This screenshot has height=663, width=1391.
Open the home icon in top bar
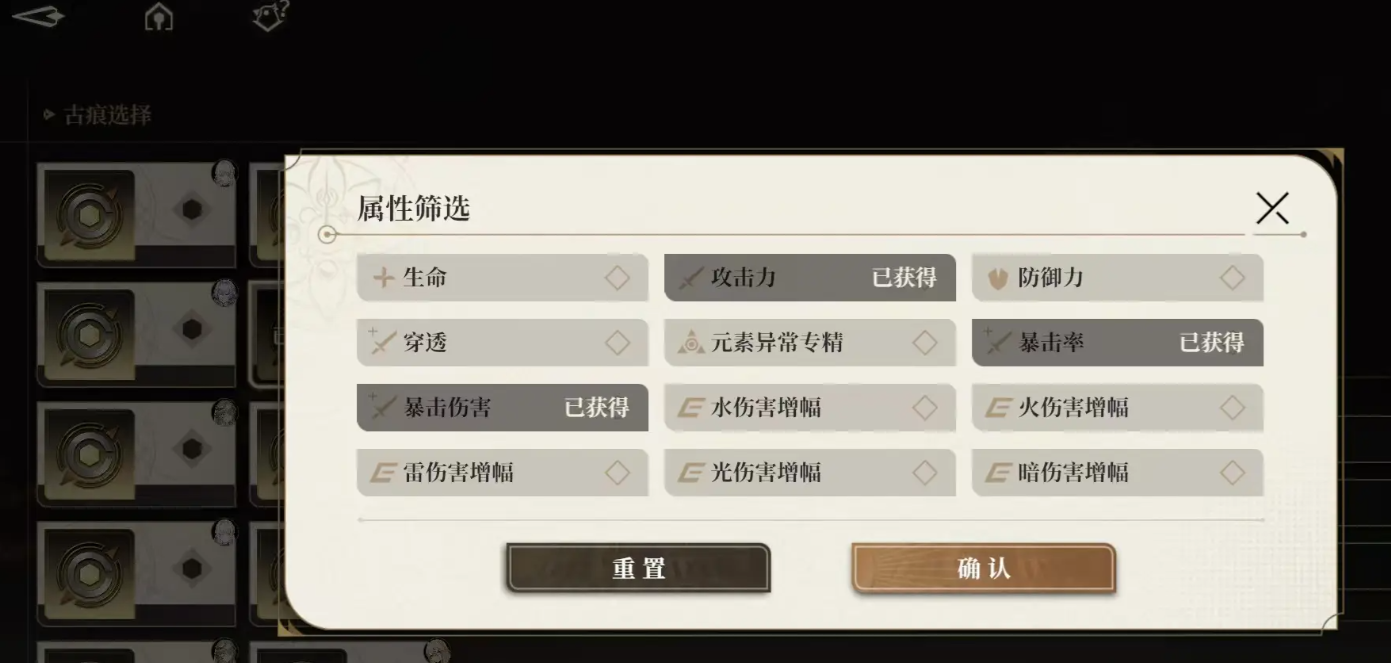(159, 17)
